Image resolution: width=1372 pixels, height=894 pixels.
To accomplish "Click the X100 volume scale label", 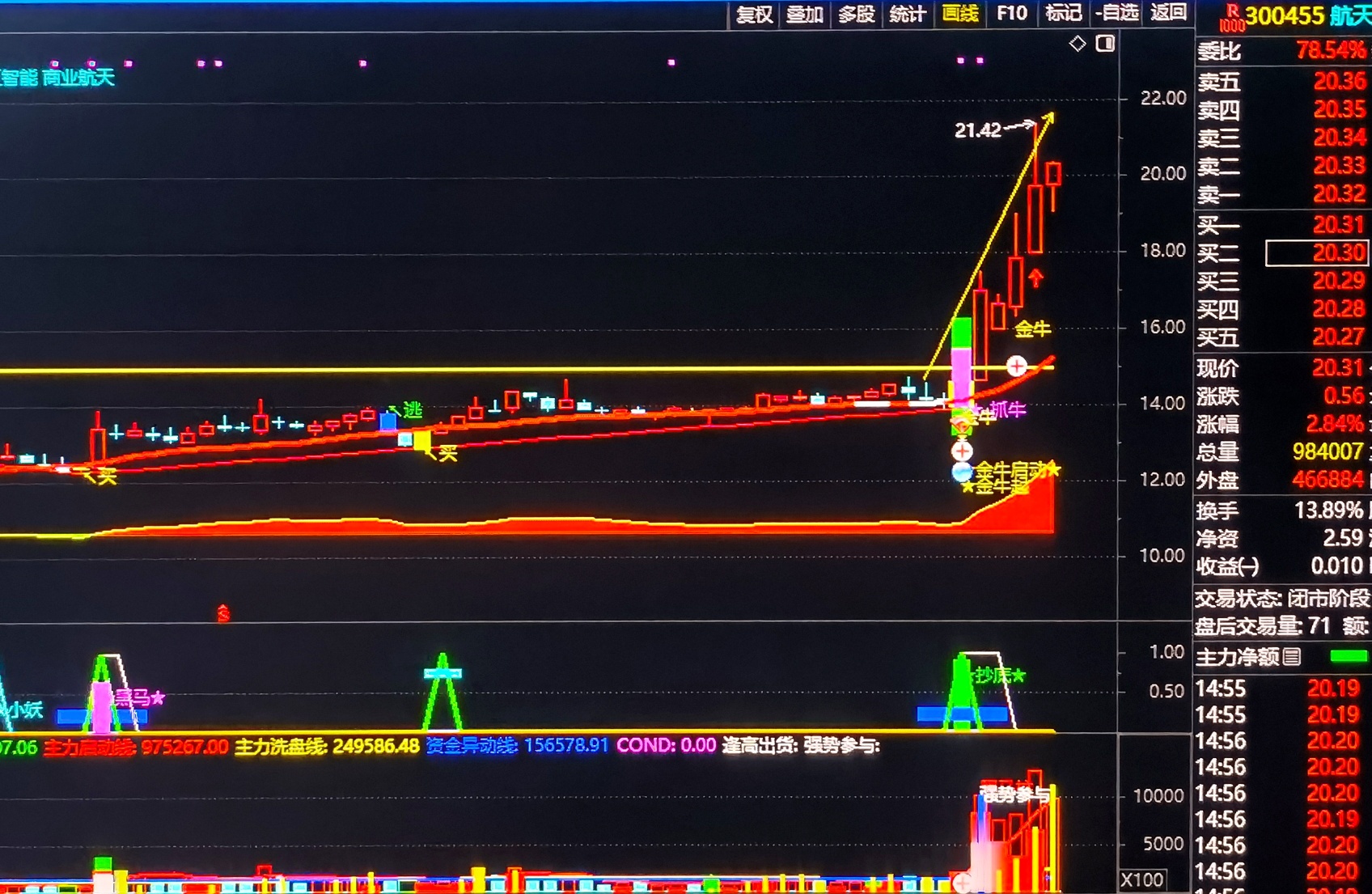I will point(1142,879).
